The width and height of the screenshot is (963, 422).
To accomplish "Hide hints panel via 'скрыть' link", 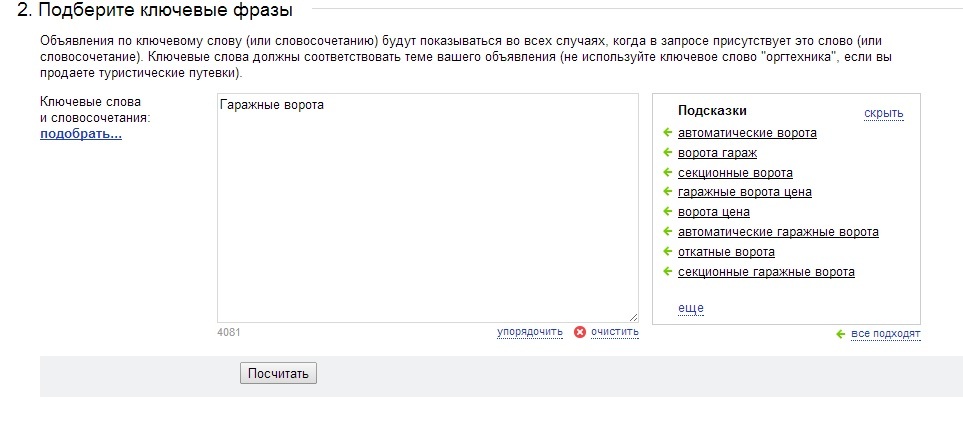I will click(x=884, y=114).
